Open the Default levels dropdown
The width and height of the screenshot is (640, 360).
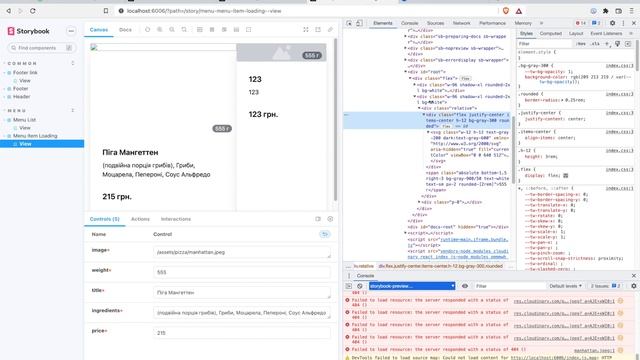click(565, 286)
